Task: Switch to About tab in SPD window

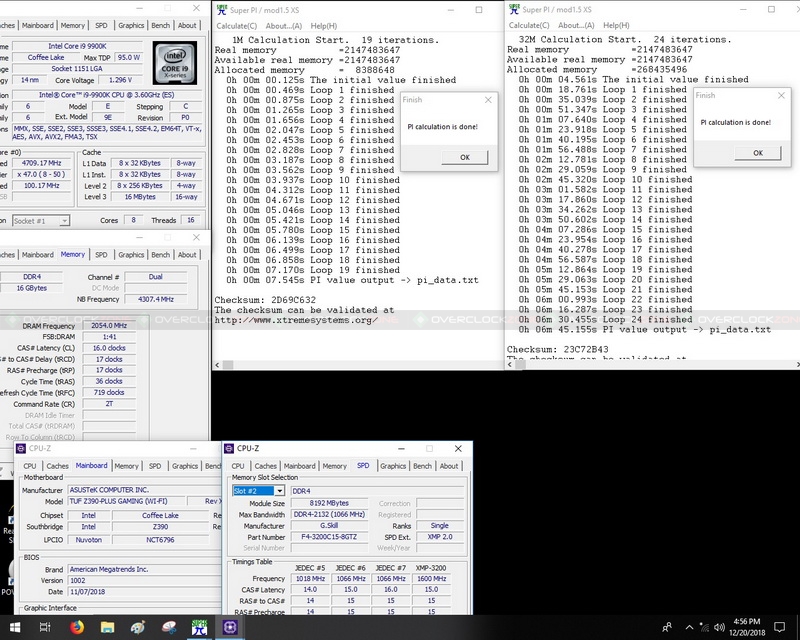Action: click(448, 466)
